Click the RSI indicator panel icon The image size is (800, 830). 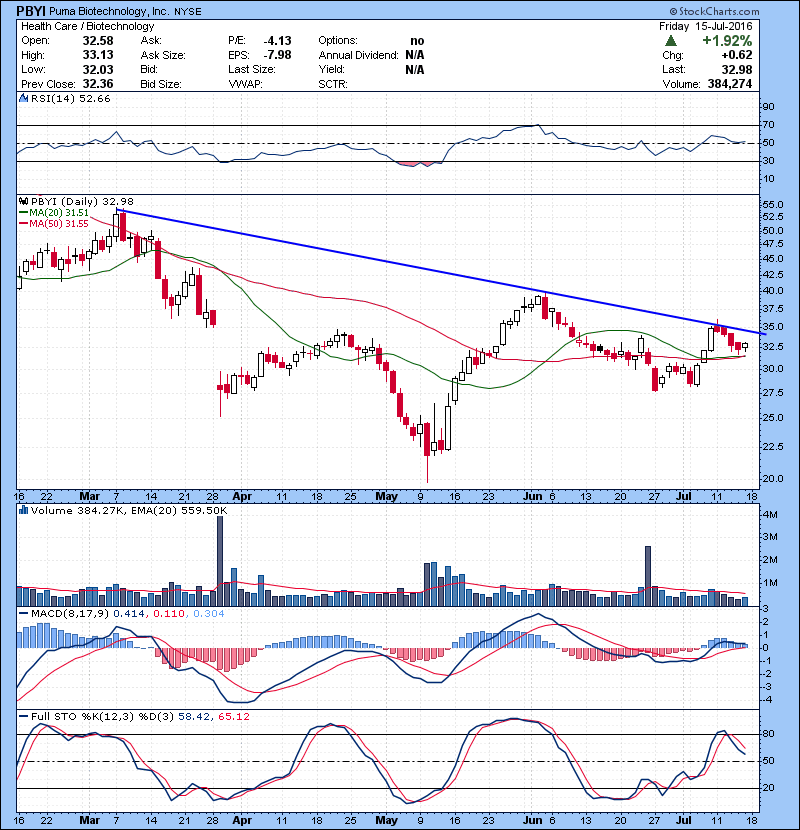tap(23, 98)
